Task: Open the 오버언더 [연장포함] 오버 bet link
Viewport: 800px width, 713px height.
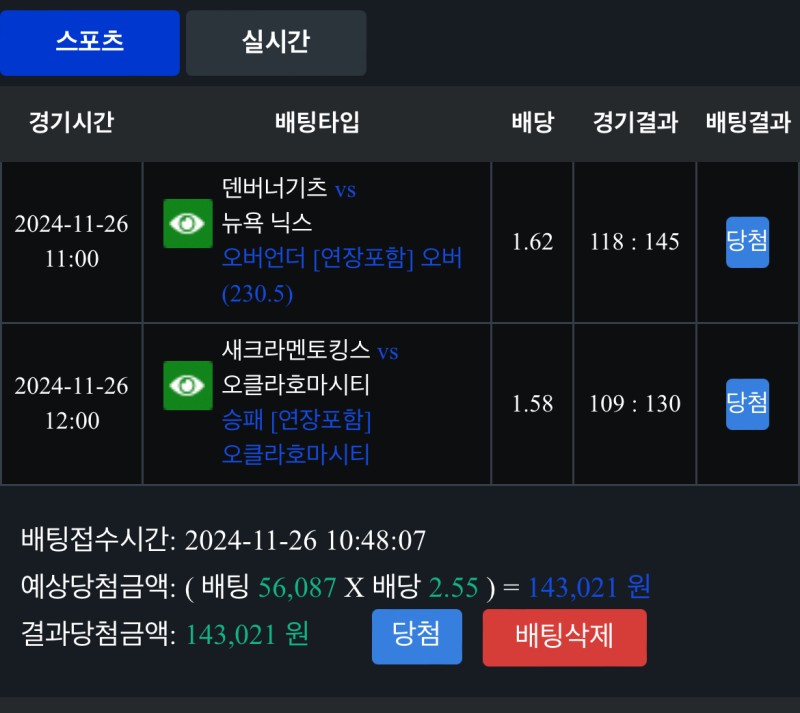Action: 342,258
